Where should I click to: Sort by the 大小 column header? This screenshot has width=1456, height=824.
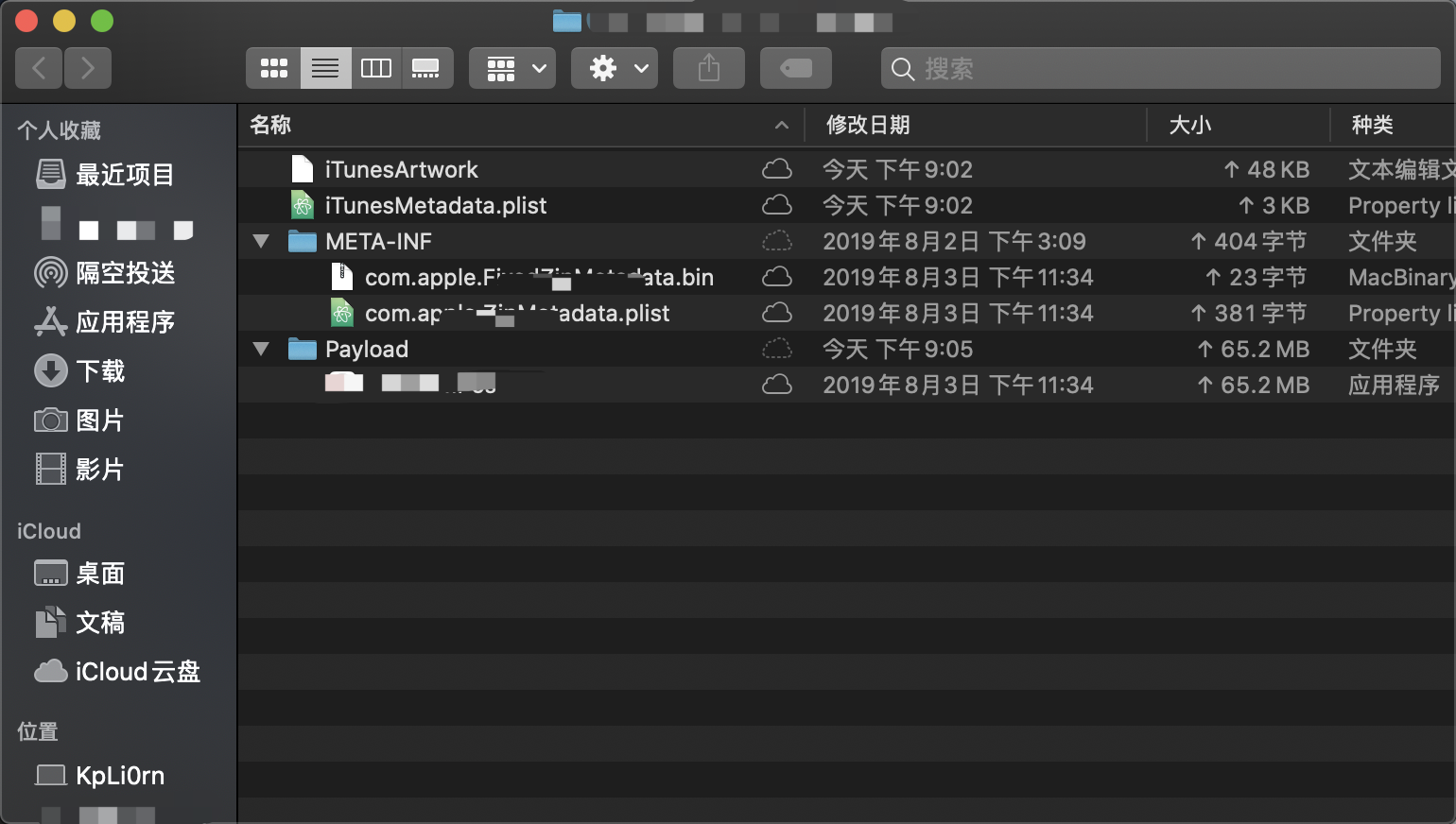click(x=1238, y=125)
